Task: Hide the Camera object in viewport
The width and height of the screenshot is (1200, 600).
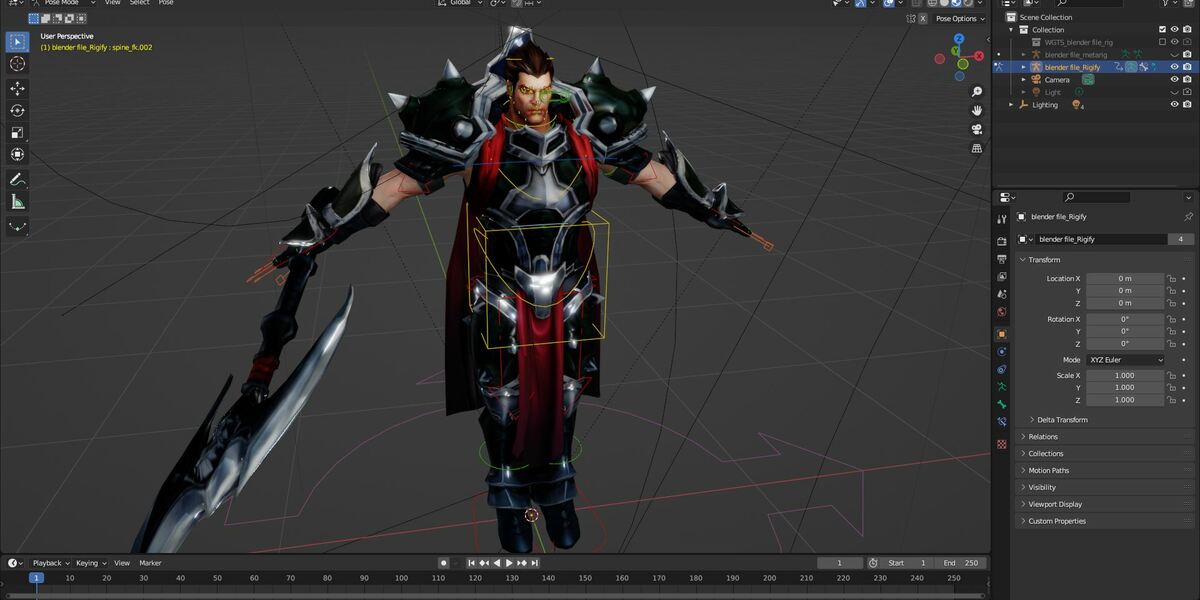Action: (x=1175, y=80)
